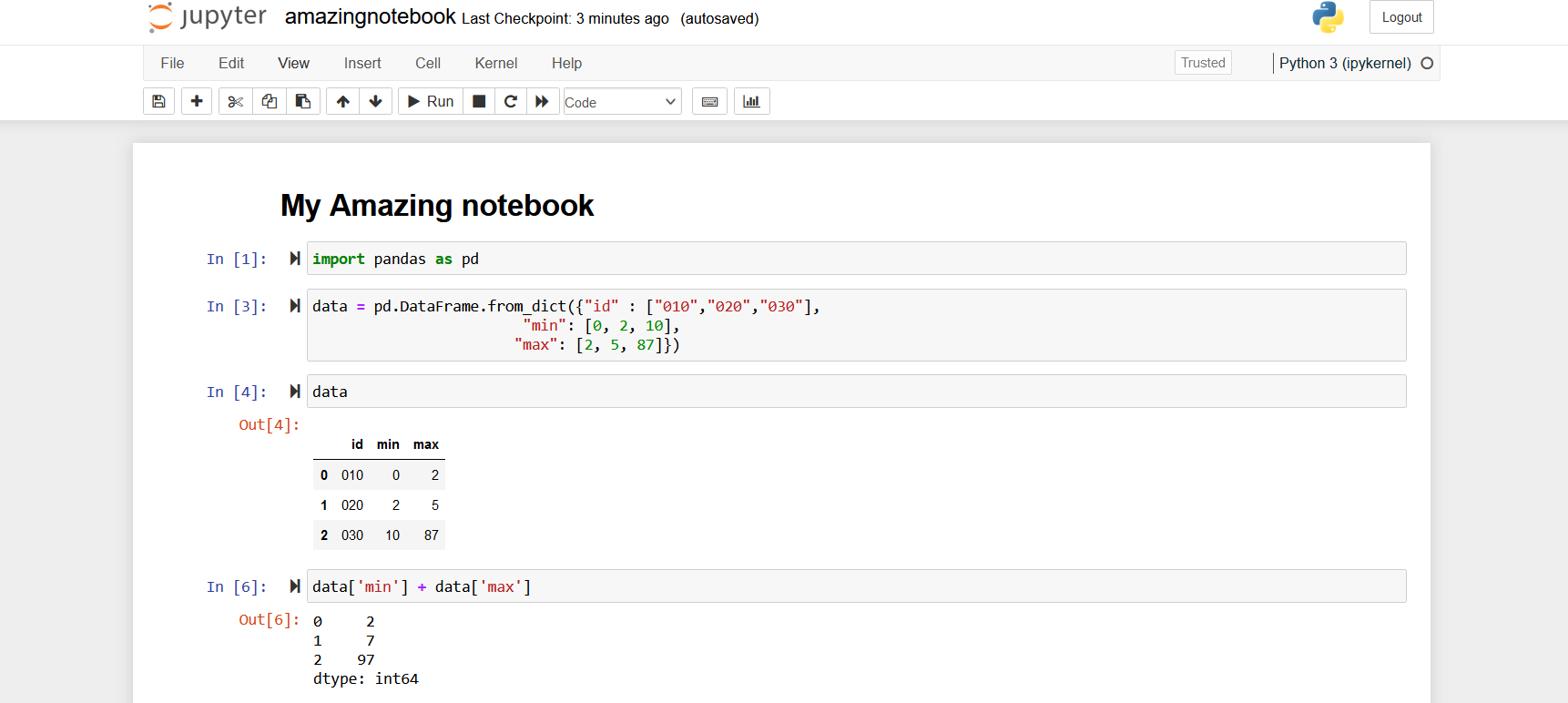
Task: Open the Edit menu
Action: [x=231, y=63]
